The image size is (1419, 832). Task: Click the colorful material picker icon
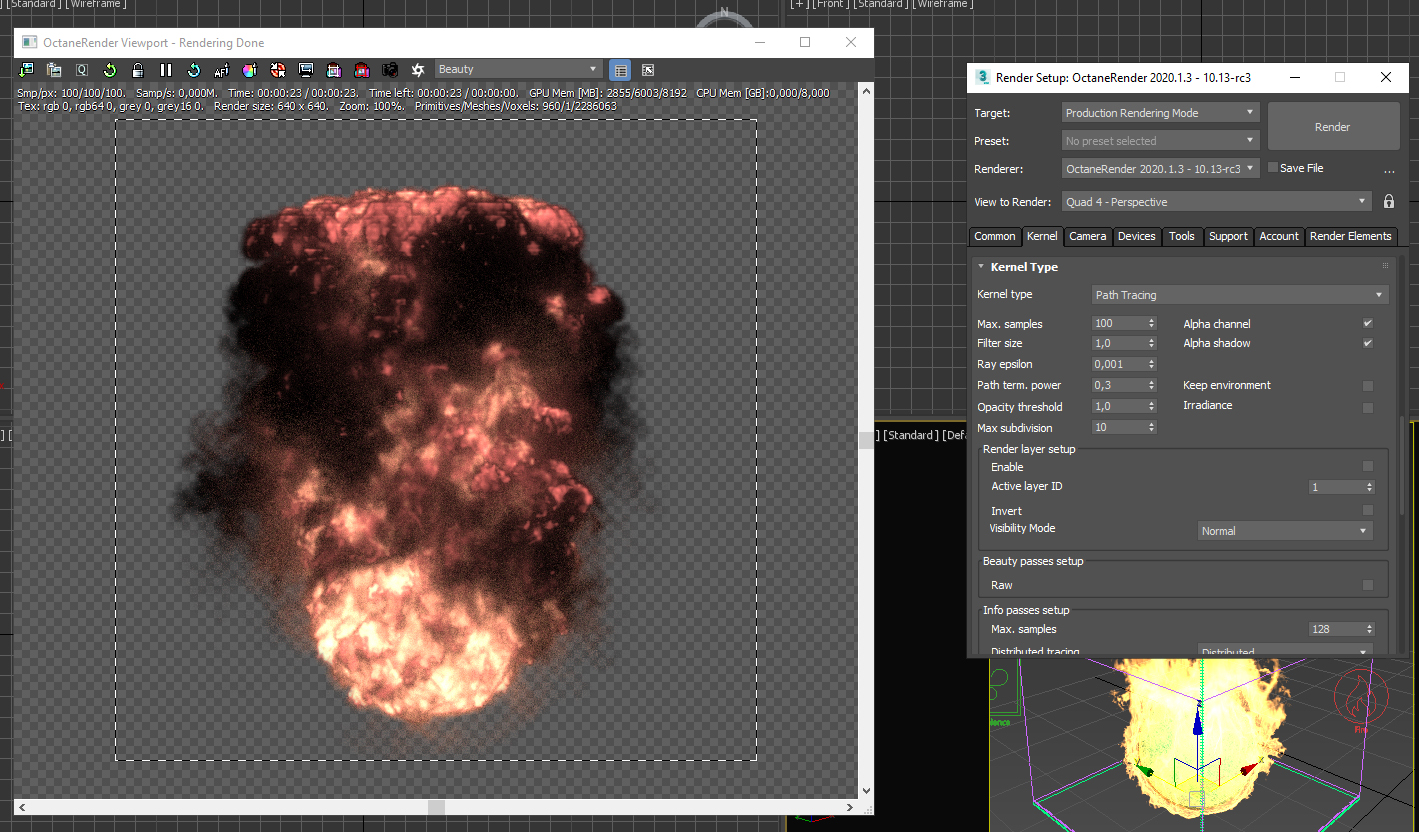[250, 70]
